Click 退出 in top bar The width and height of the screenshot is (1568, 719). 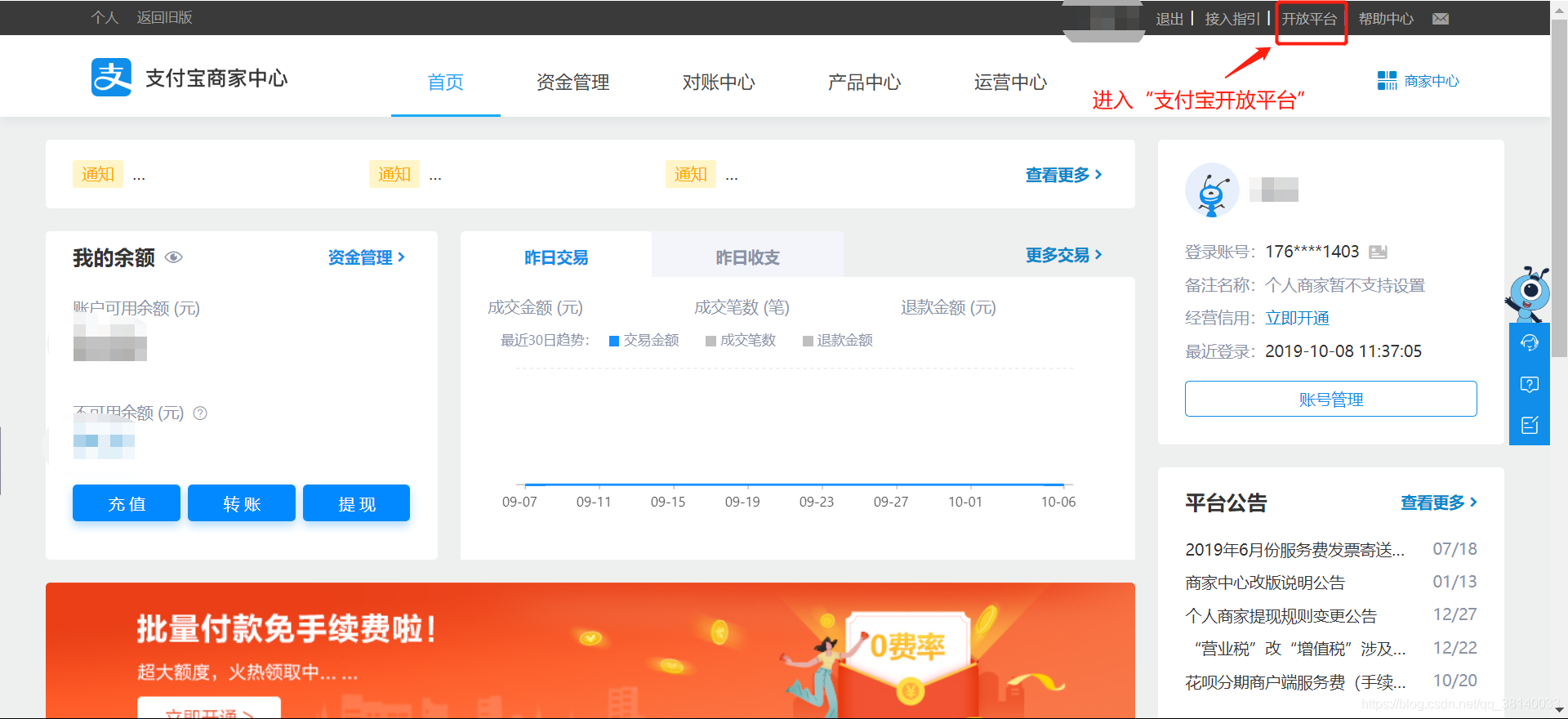click(1169, 19)
